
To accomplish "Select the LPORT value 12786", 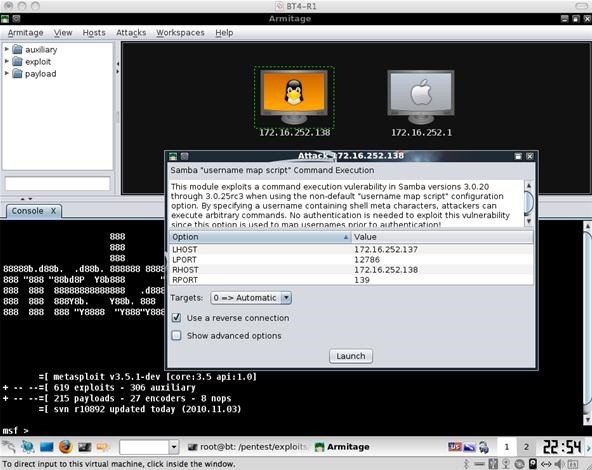I will pos(367,260).
